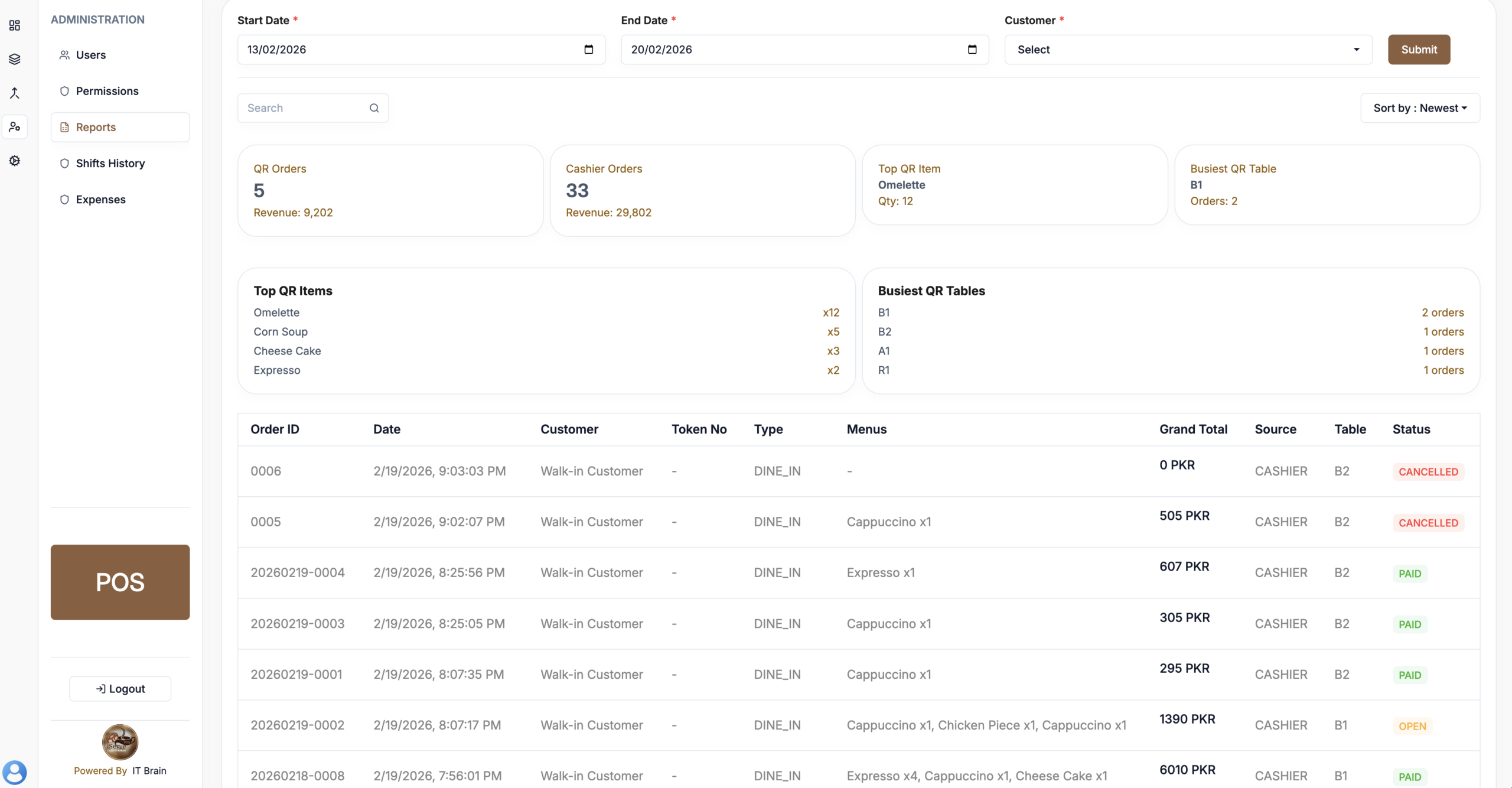
Task: Click the iServe logo thumbnail
Action: pos(120,742)
